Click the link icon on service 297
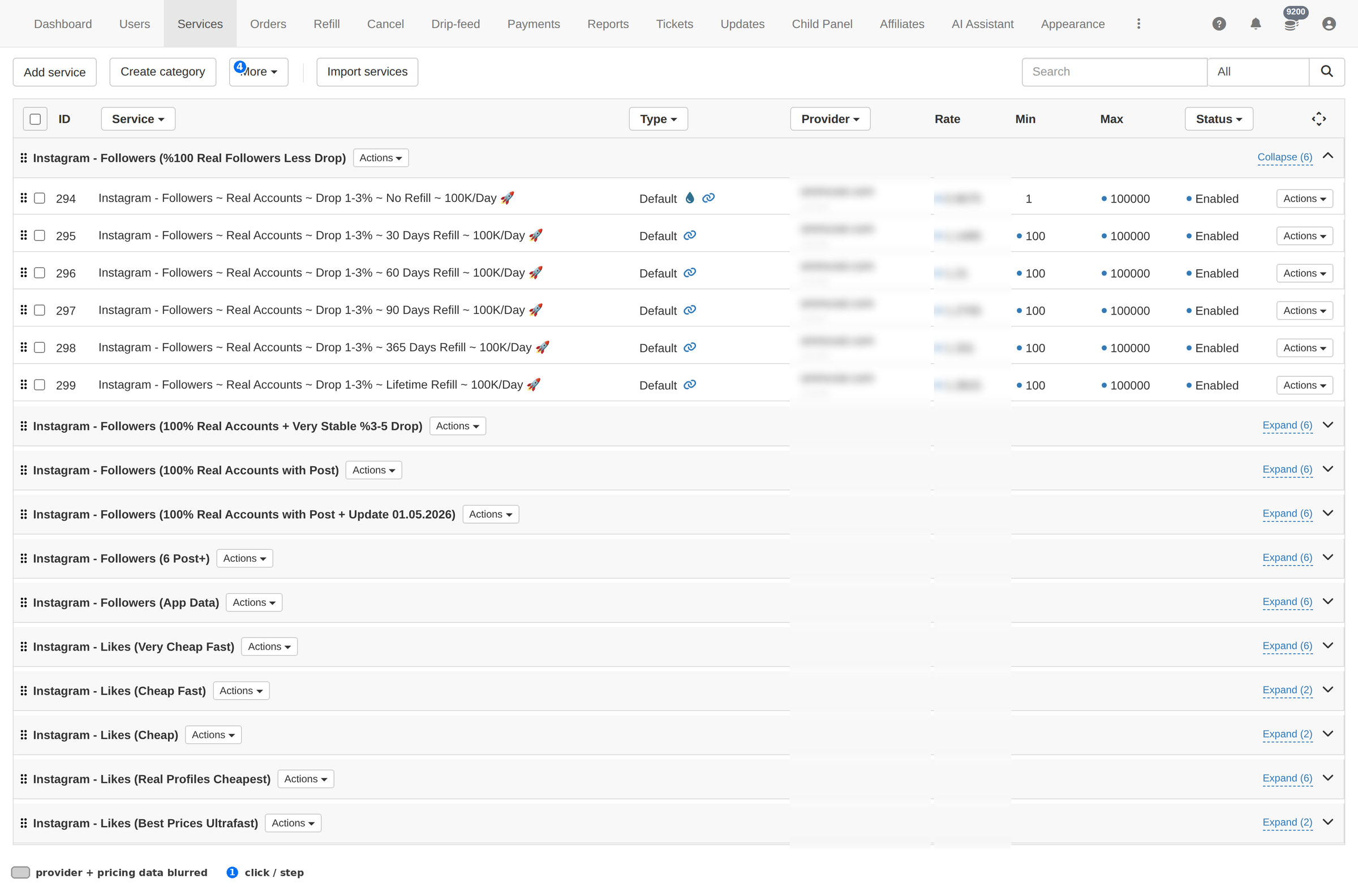 (x=690, y=310)
